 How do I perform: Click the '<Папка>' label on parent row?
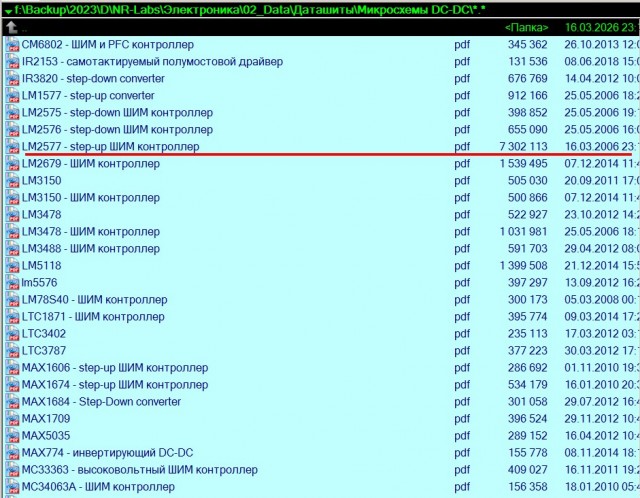(x=527, y=27)
